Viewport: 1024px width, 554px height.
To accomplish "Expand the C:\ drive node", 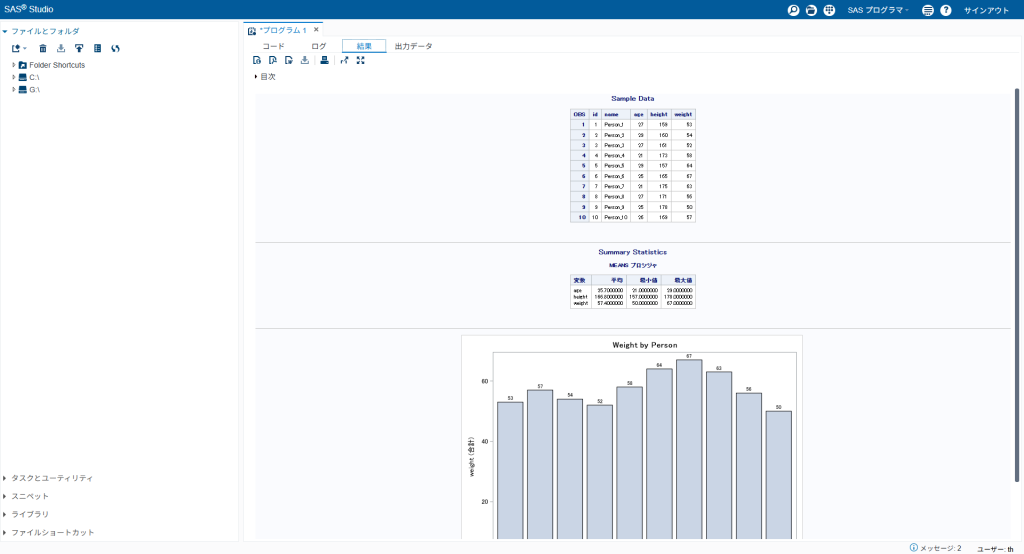I will click(14, 77).
